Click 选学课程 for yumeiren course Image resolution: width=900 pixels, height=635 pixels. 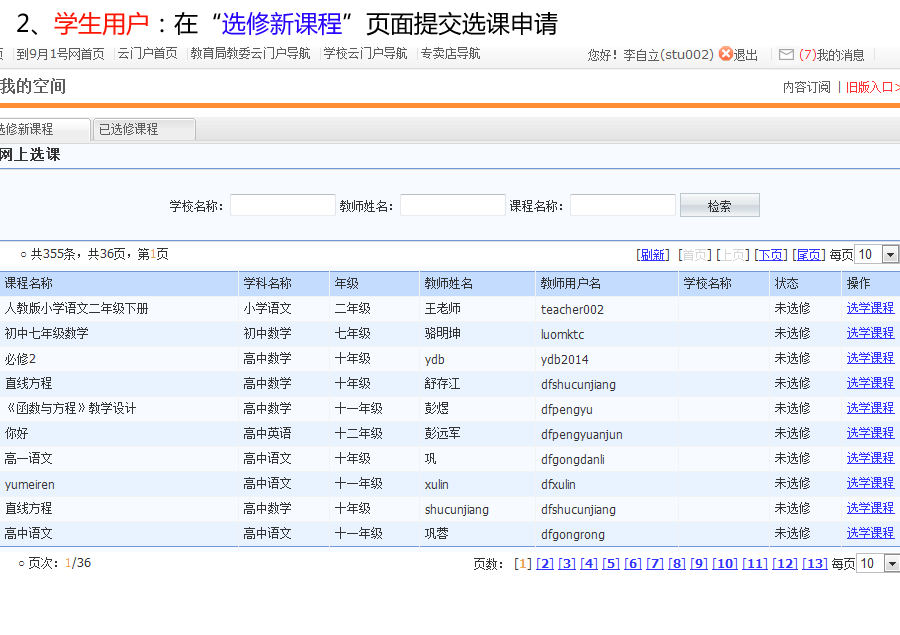[870, 483]
